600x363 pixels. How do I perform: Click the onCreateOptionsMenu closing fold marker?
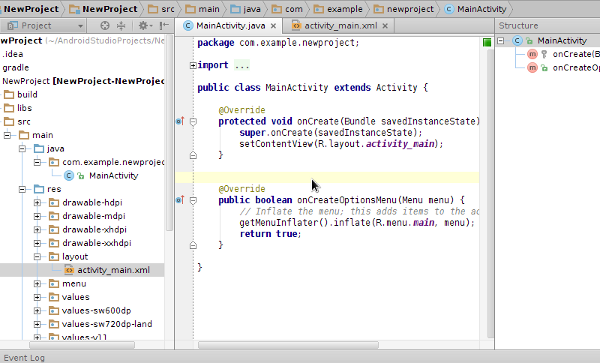pos(193,245)
